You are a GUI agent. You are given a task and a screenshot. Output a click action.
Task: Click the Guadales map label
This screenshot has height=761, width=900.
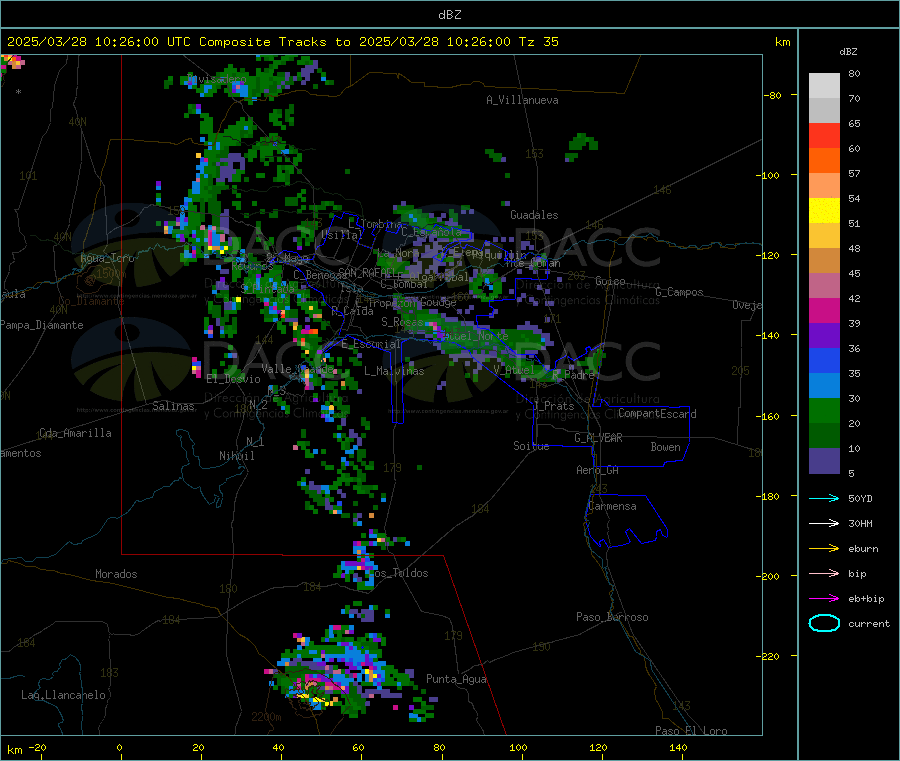(x=534, y=215)
